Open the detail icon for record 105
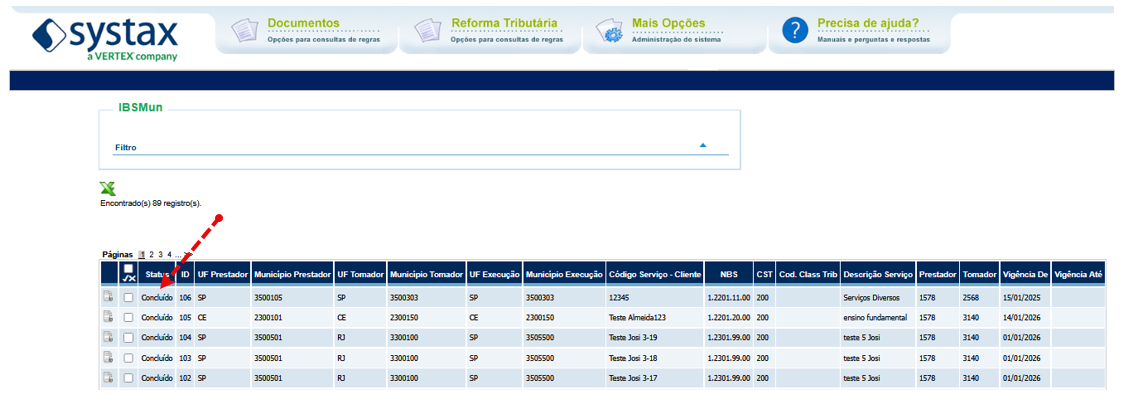The height and width of the screenshot is (399, 1127). click(109, 317)
